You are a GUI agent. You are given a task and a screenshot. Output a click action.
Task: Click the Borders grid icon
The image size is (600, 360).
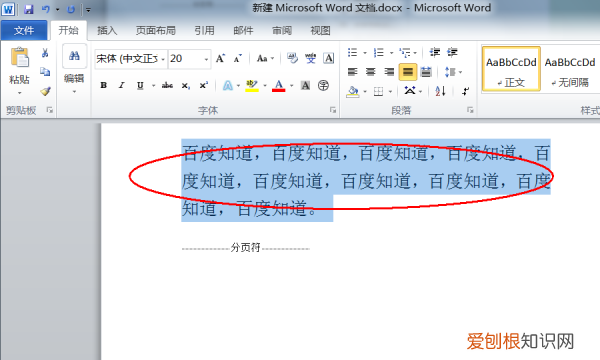pos(378,91)
